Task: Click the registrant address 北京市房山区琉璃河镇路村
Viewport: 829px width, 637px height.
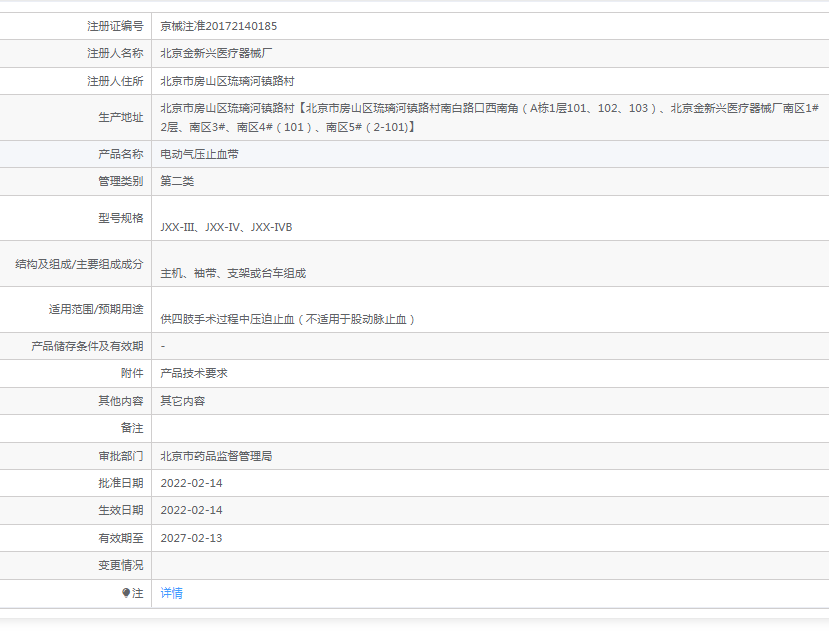Action: point(227,81)
